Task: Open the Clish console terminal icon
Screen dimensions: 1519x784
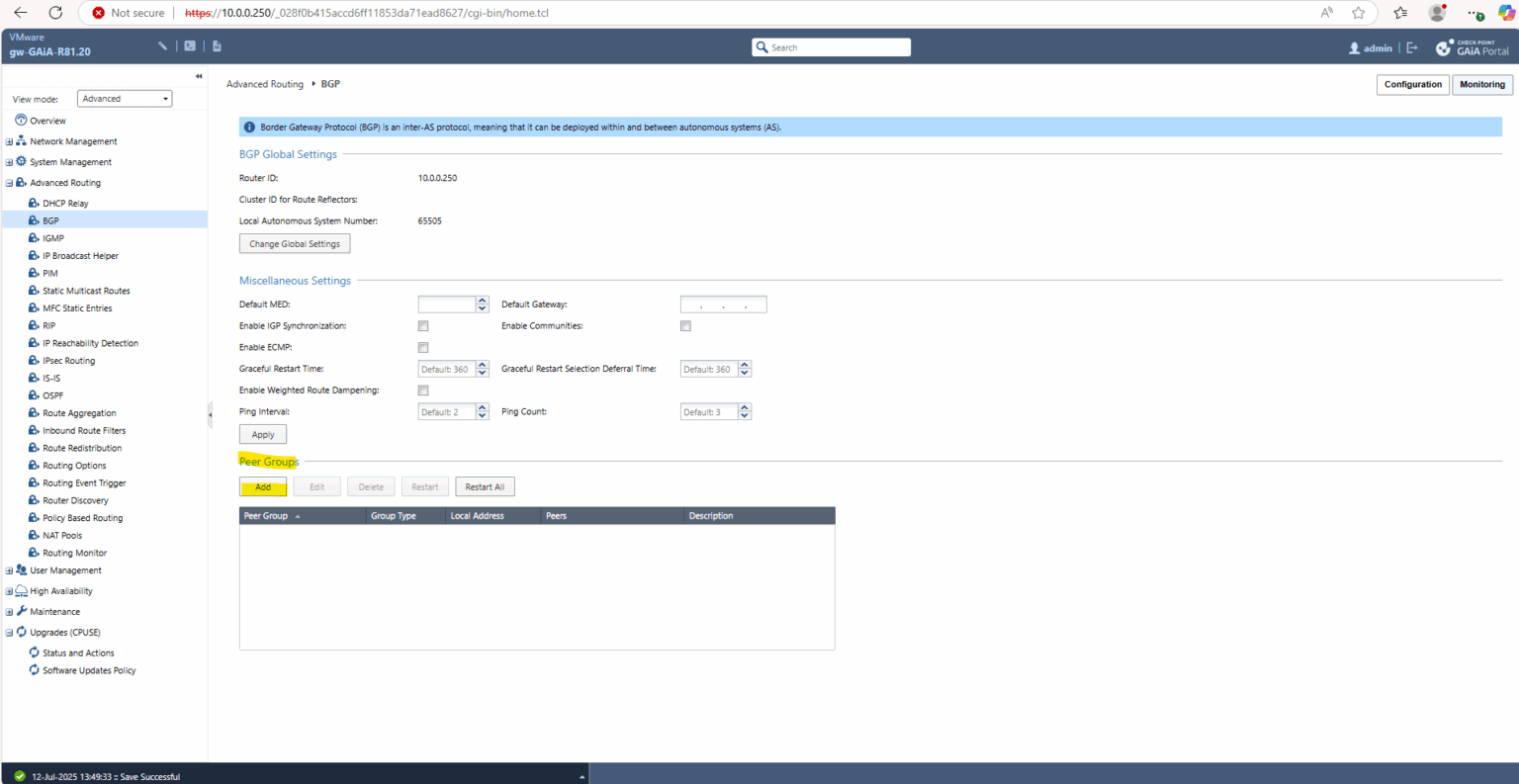Action: 189,45
